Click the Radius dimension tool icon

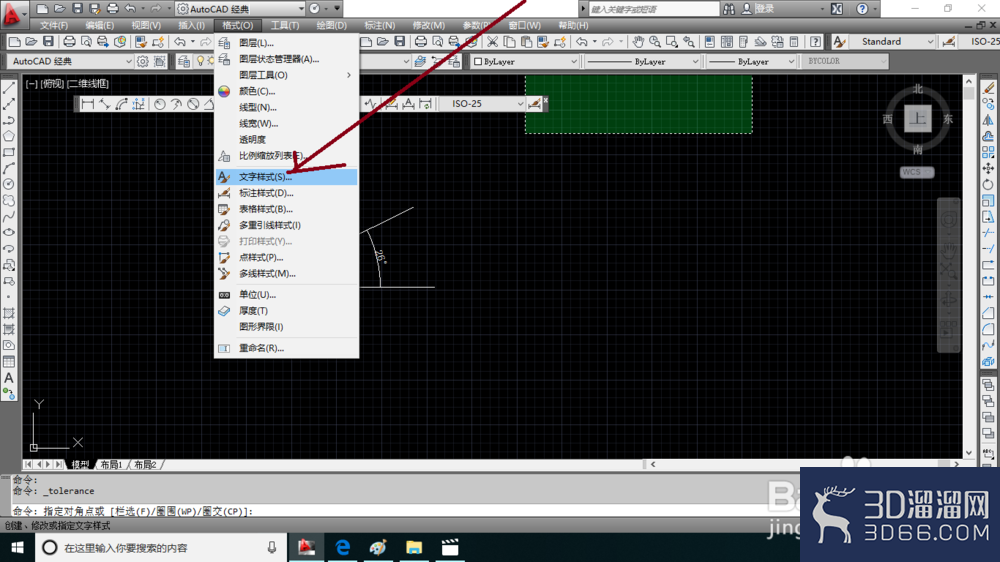[x=159, y=104]
